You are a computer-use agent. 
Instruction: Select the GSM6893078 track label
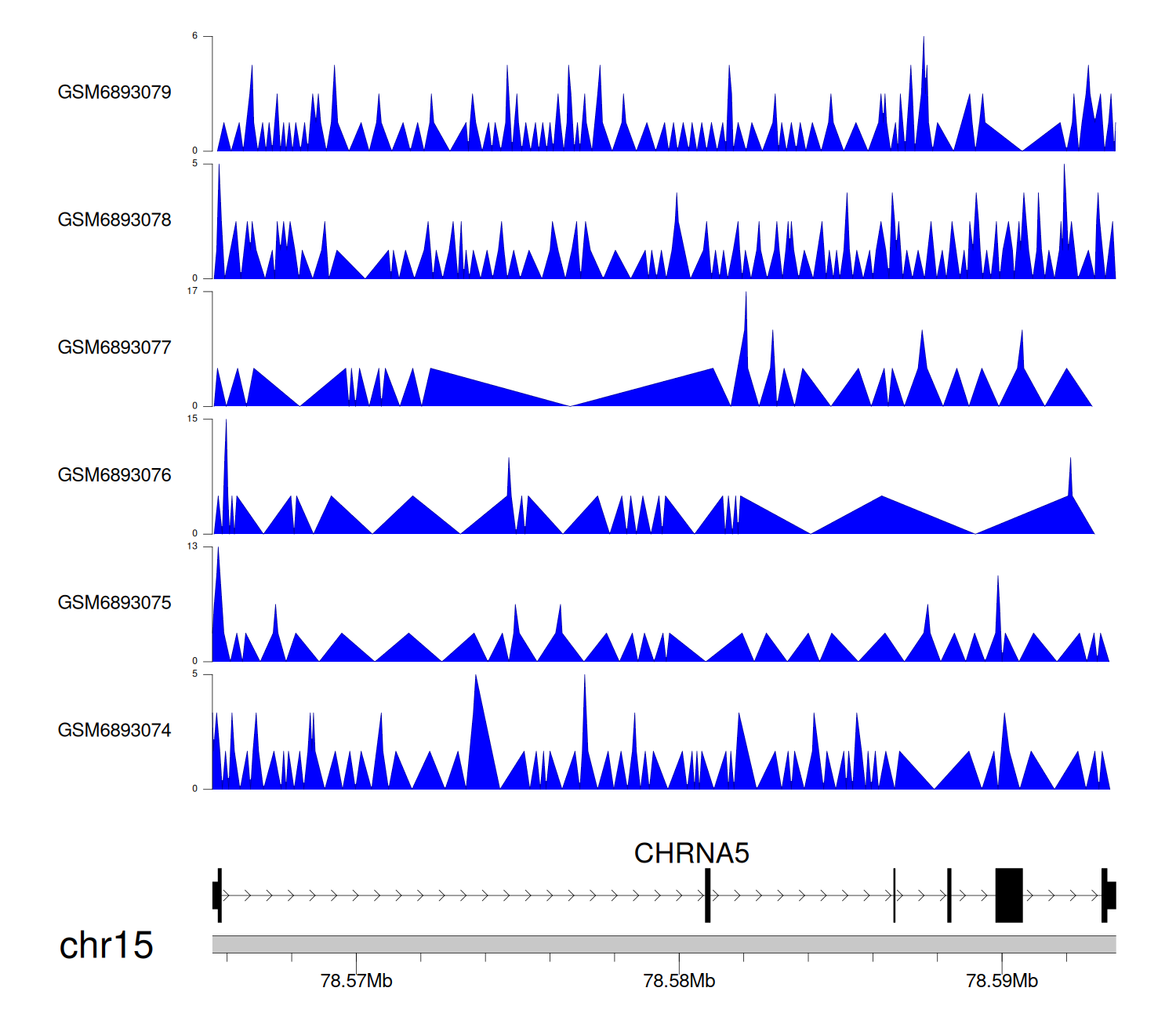(x=114, y=220)
